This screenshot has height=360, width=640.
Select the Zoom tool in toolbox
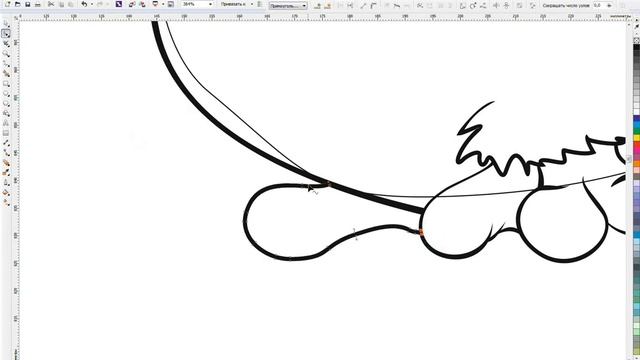tap(6, 54)
